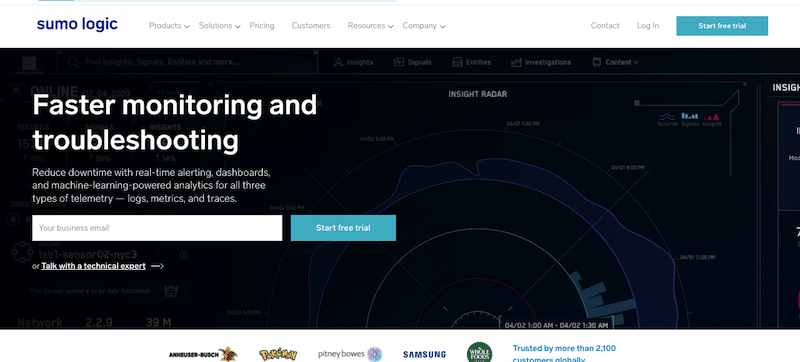
Task: Click the sumo logic logo
Action: click(77, 24)
